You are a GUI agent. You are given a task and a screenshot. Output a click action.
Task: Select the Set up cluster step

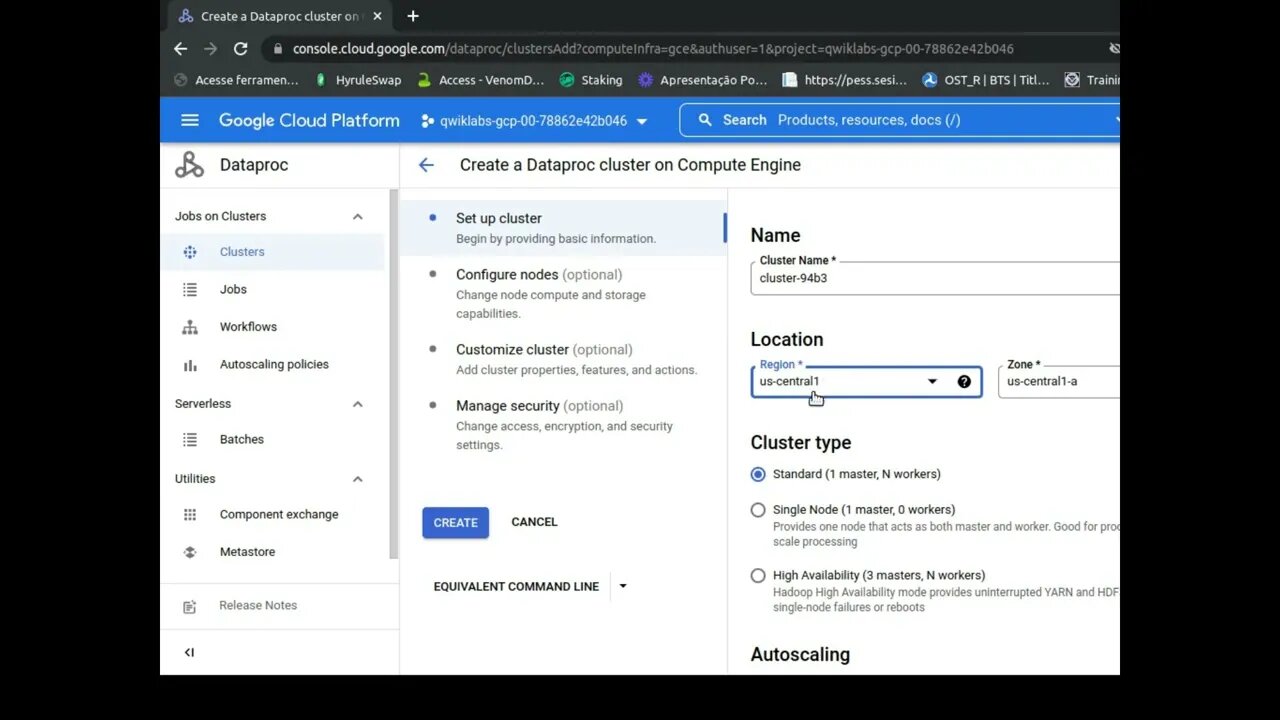point(563,228)
